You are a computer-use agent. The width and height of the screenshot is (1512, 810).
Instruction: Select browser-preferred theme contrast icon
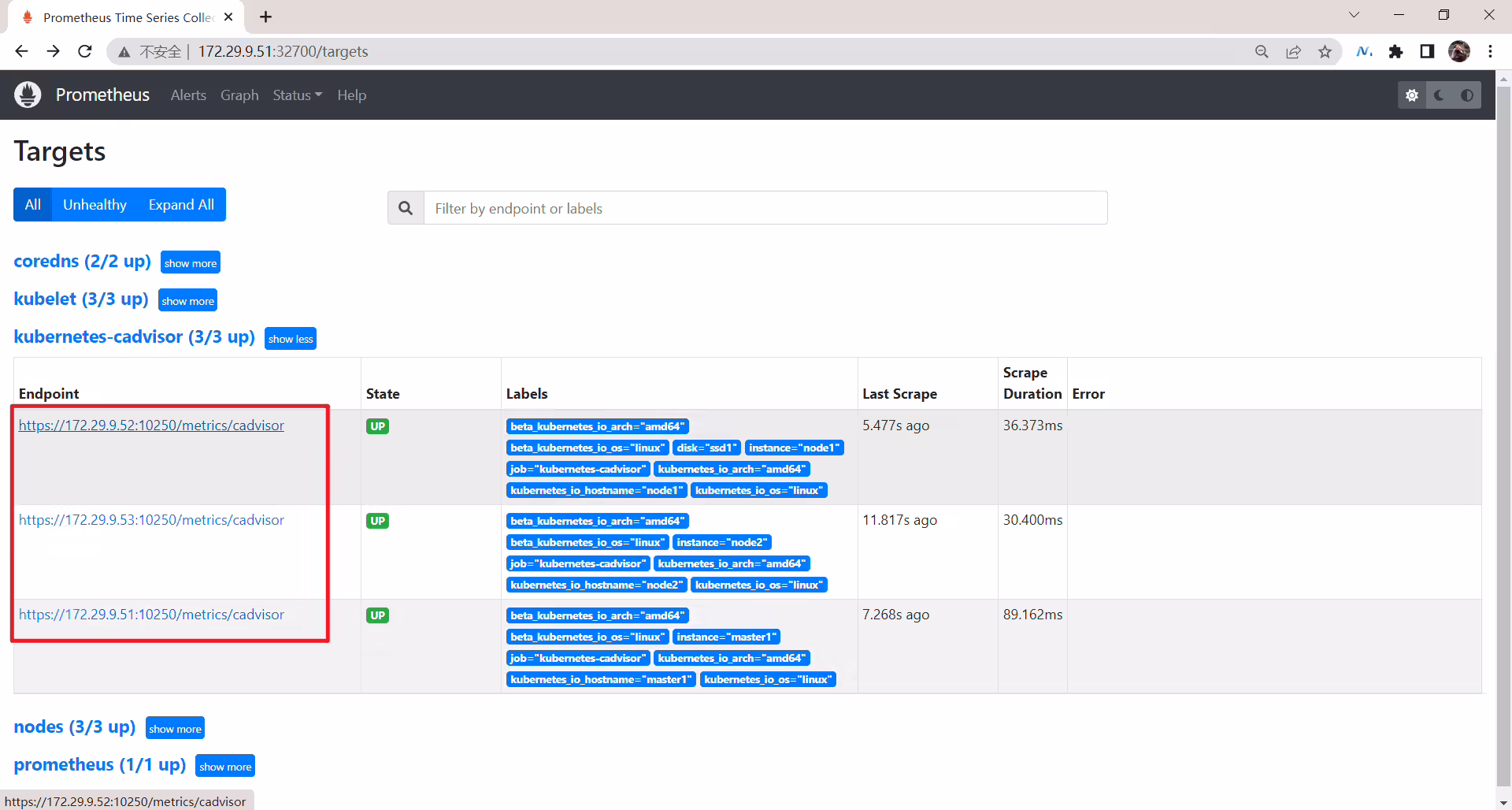[1467, 95]
